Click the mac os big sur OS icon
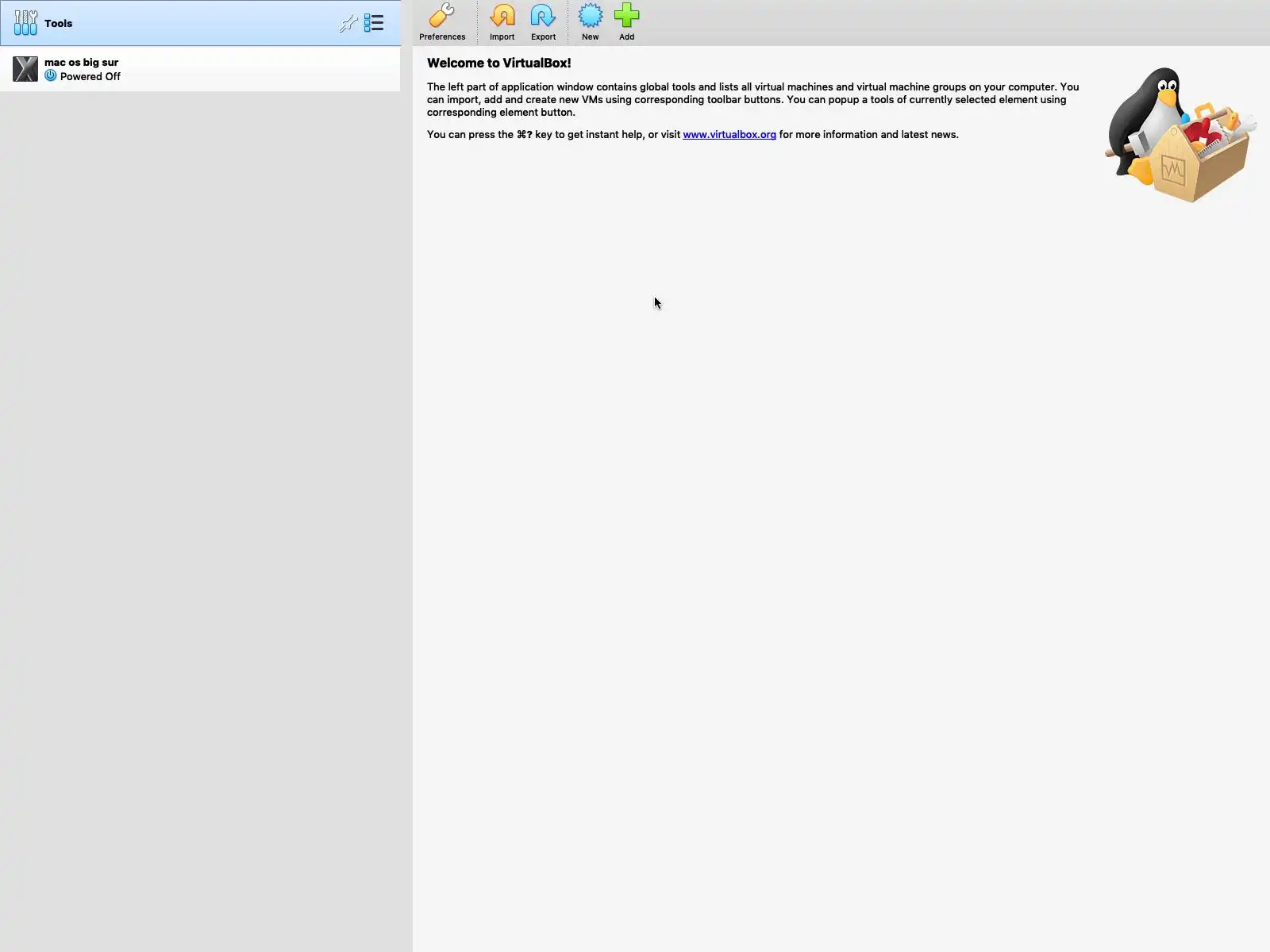1270x952 pixels. (25, 69)
